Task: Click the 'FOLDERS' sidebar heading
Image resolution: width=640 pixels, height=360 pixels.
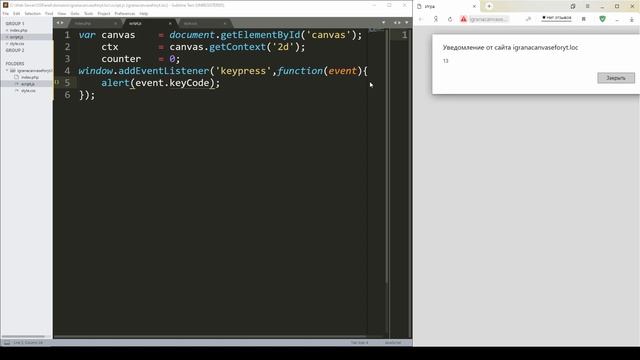Action: (x=15, y=64)
